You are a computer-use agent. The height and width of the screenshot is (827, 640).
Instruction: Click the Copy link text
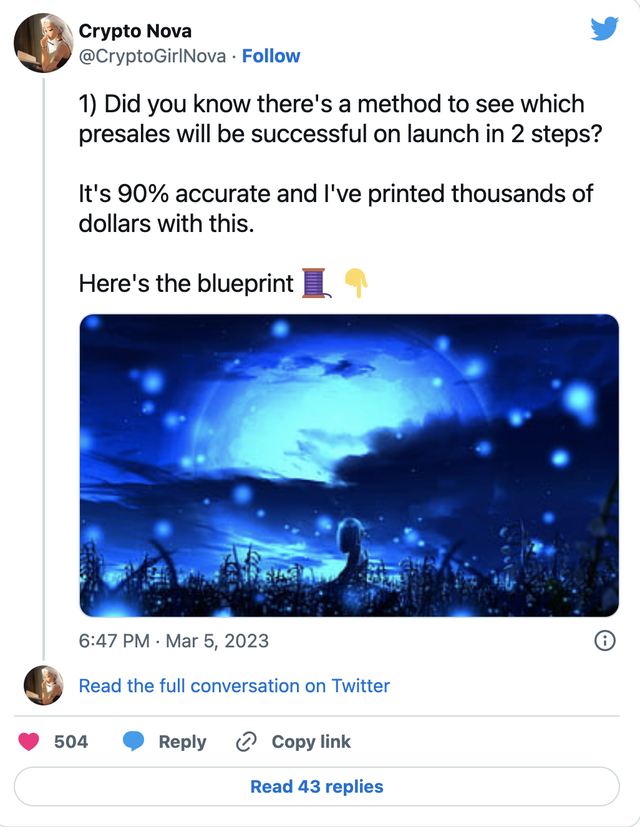point(311,741)
